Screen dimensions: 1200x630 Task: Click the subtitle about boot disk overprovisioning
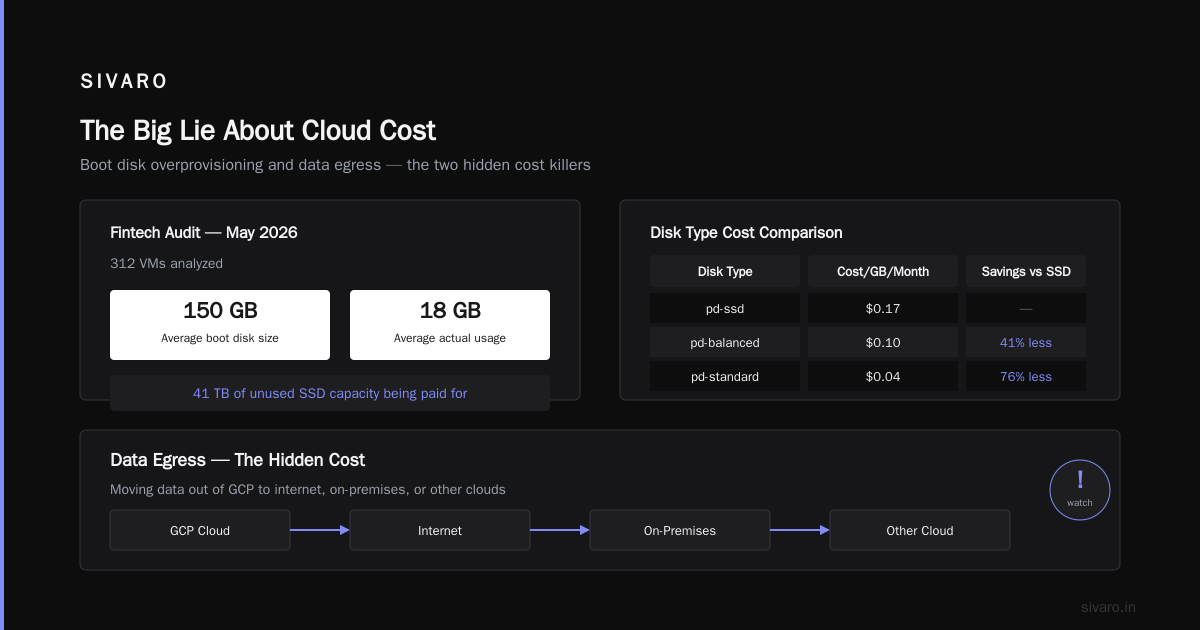point(335,165)
